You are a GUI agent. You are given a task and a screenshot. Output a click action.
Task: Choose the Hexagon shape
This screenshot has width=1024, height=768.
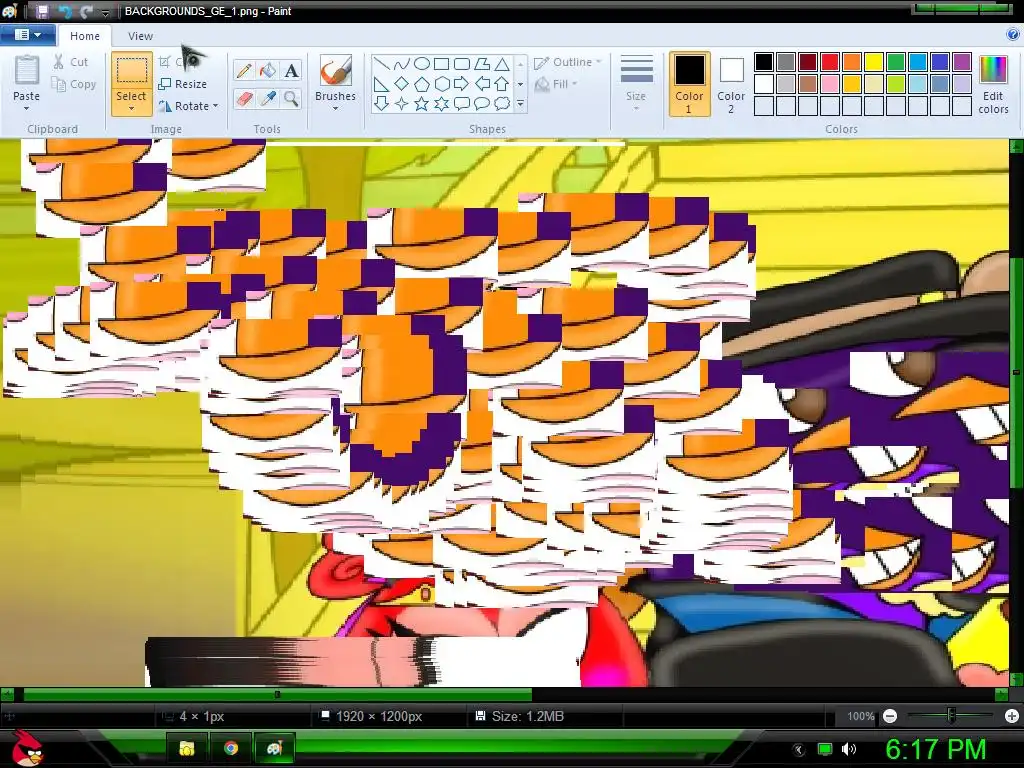442,84
